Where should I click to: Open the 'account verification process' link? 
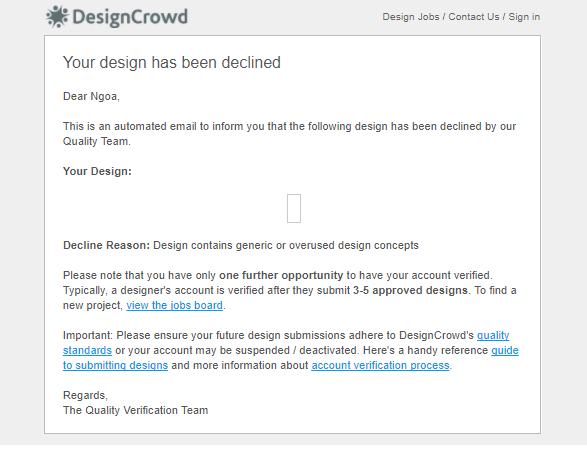[x=380, y=365]
